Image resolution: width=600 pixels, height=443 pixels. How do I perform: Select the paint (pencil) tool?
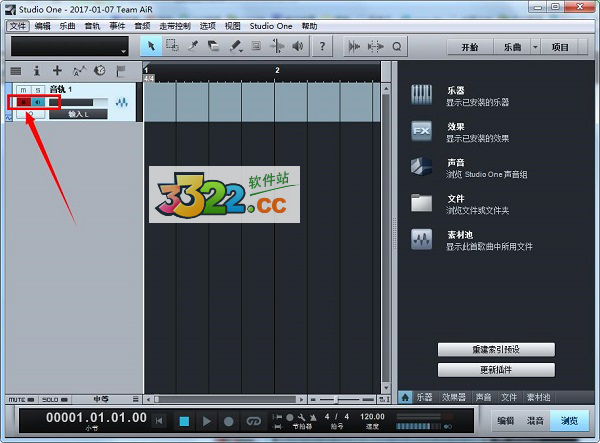coord(236,46)
